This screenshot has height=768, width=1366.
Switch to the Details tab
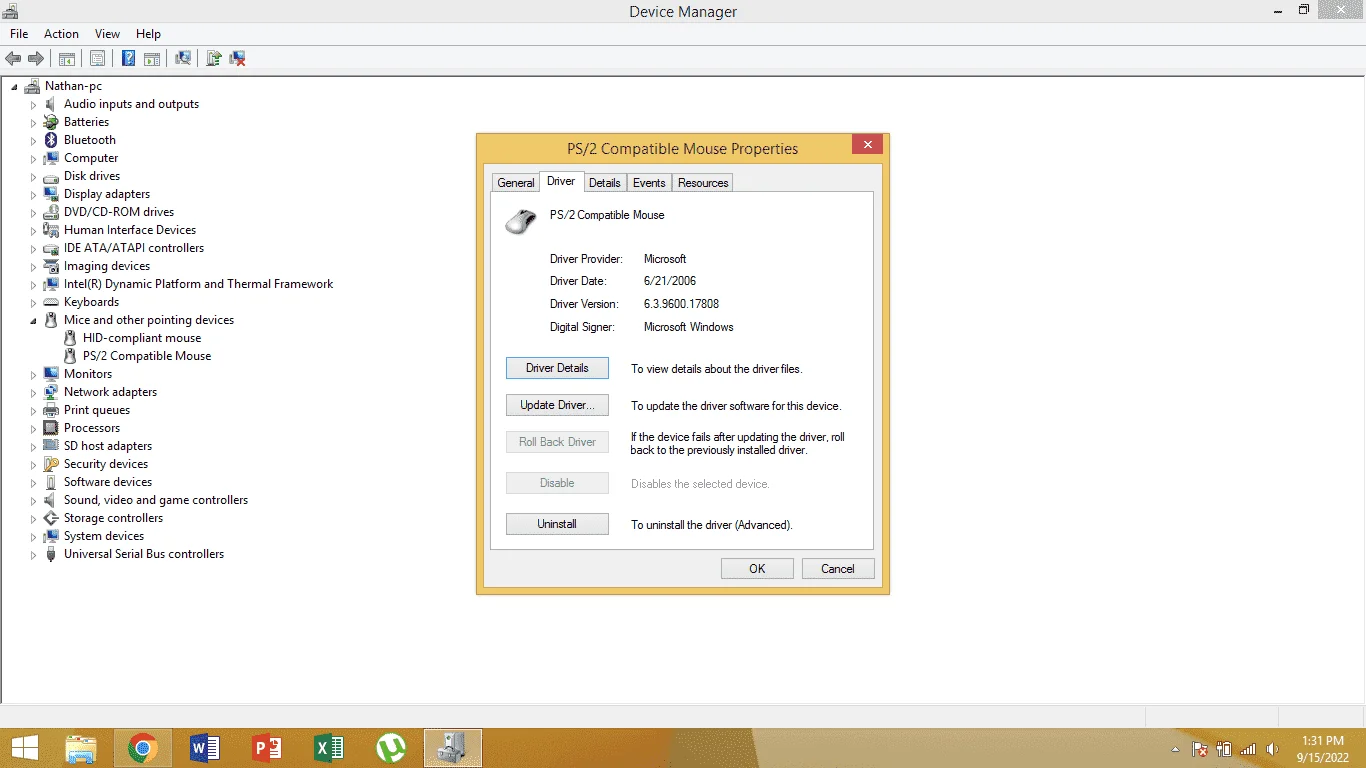[604, 183]
